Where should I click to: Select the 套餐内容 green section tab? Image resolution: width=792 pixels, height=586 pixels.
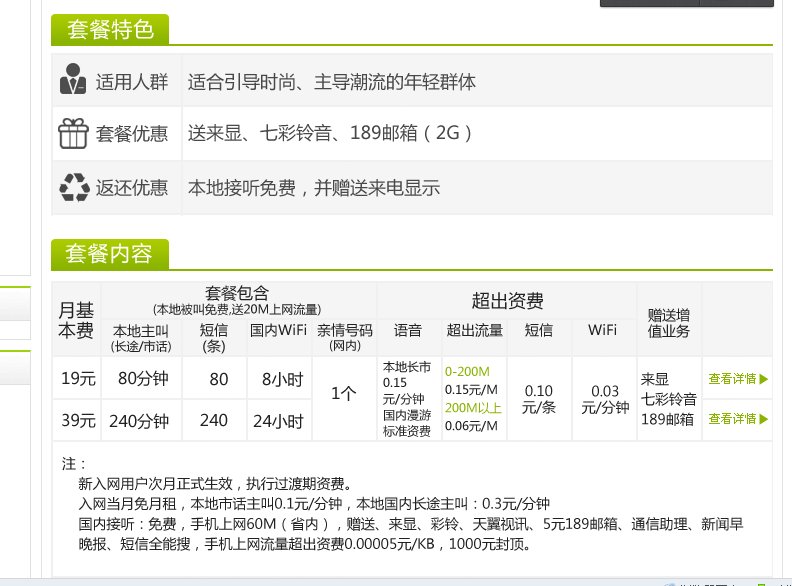click(110, 254)
